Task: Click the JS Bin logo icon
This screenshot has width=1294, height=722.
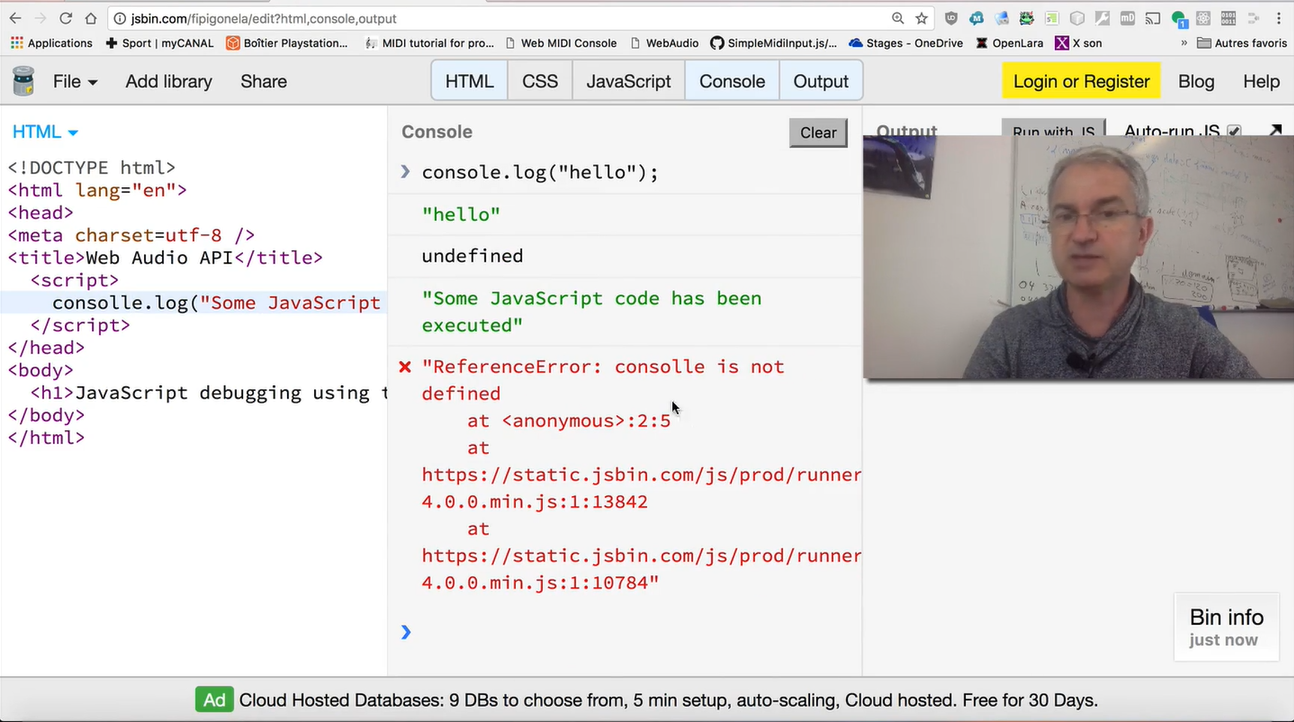Action: point(23,81)
